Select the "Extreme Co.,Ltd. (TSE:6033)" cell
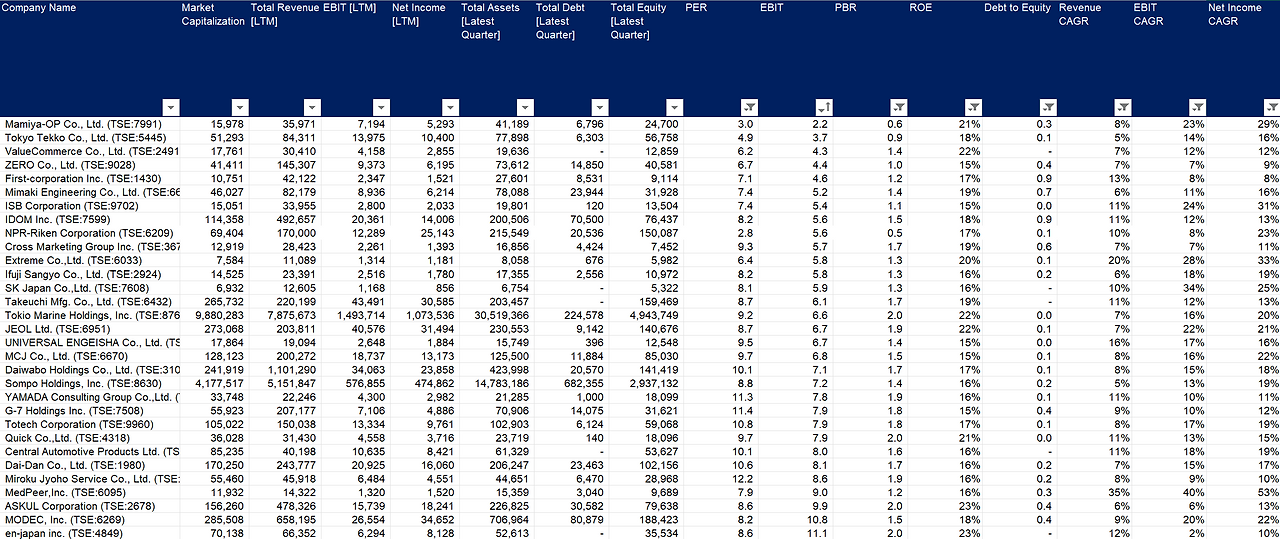The width and height of the screenshot is (1280, 539). pyautogui.click(x=90, y=260)
